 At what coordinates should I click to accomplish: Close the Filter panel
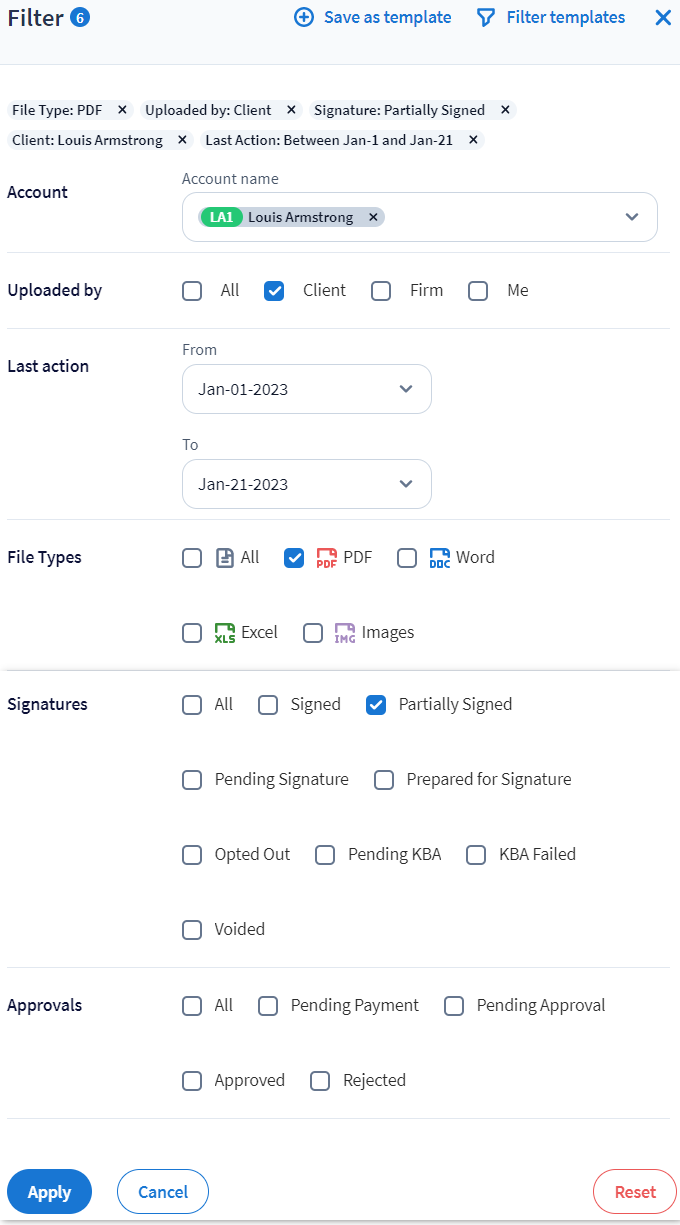coord(662,18)
